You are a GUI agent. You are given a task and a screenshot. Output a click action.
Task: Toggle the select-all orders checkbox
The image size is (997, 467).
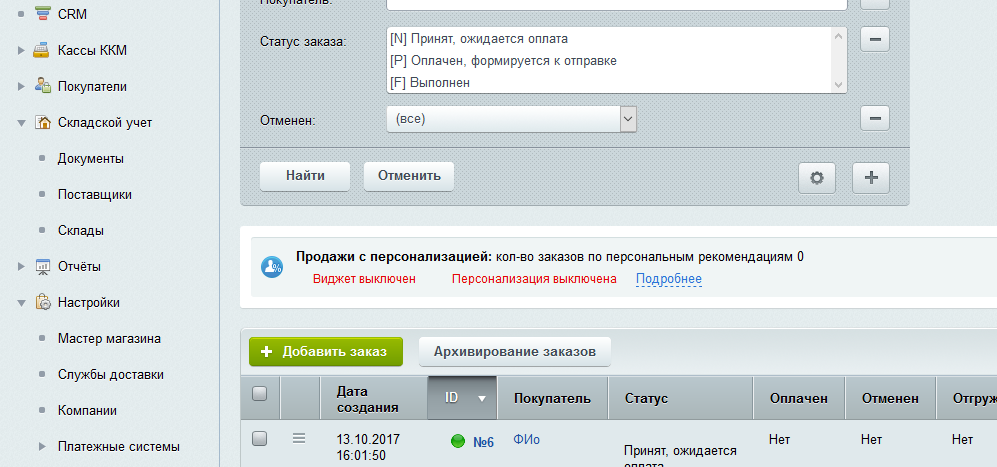[260, 394]
